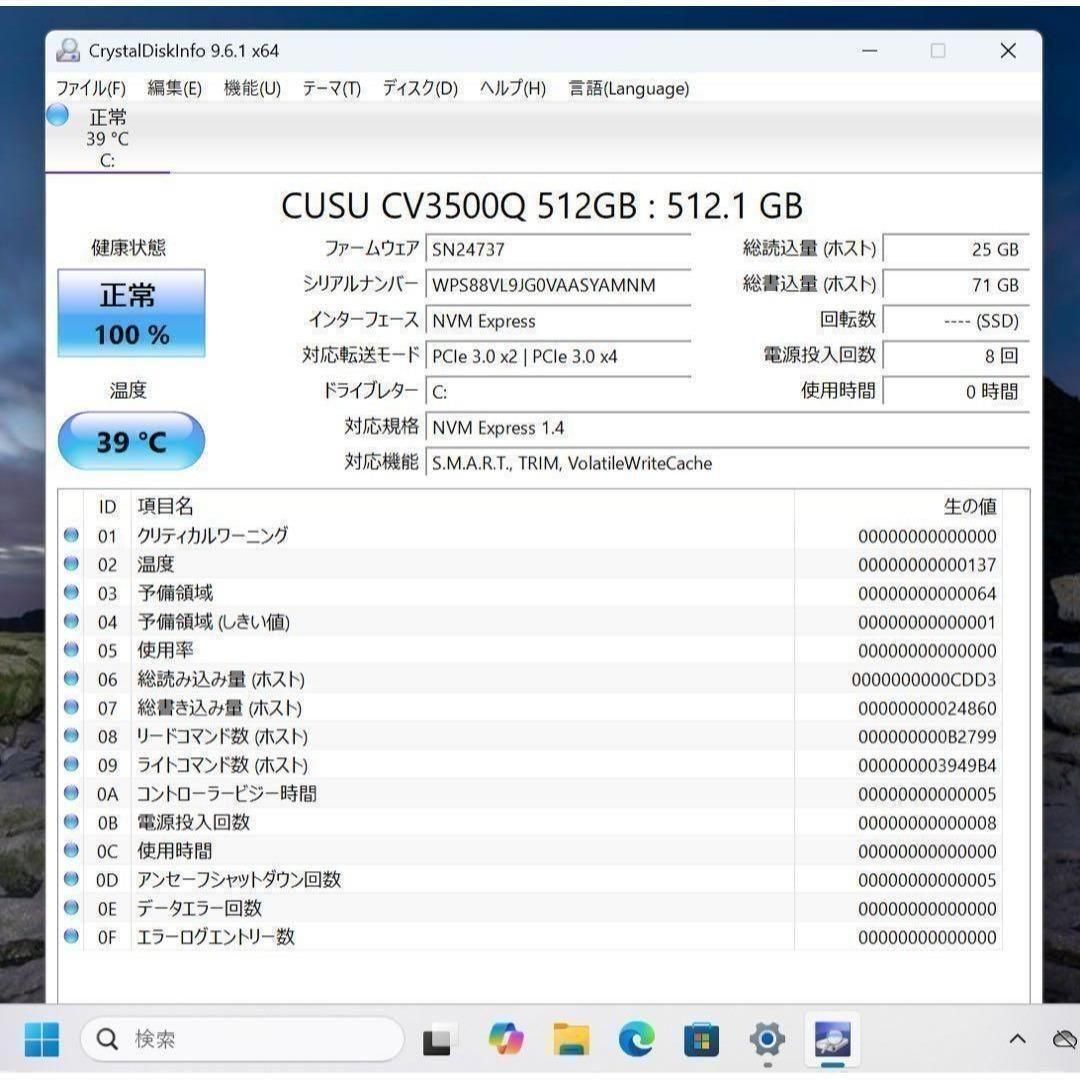Click the blue health dot above the C: drive
The height and width of the screenshot is (1080, 1080).
(59, 117)
